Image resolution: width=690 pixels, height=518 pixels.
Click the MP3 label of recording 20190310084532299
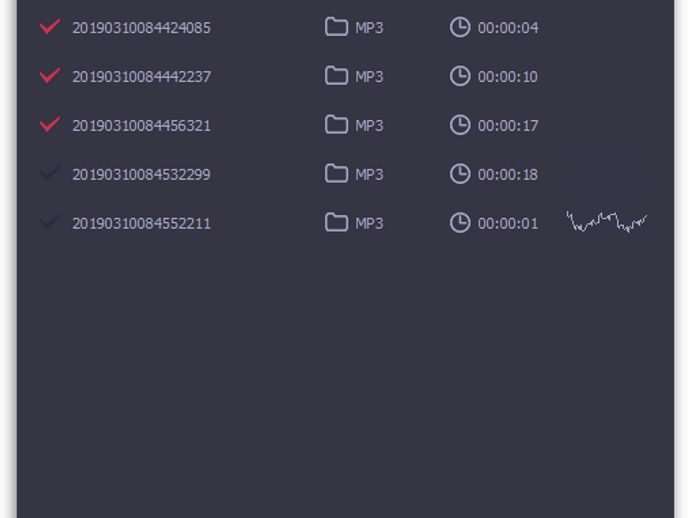pyautogui.click(x=369, y=174)
